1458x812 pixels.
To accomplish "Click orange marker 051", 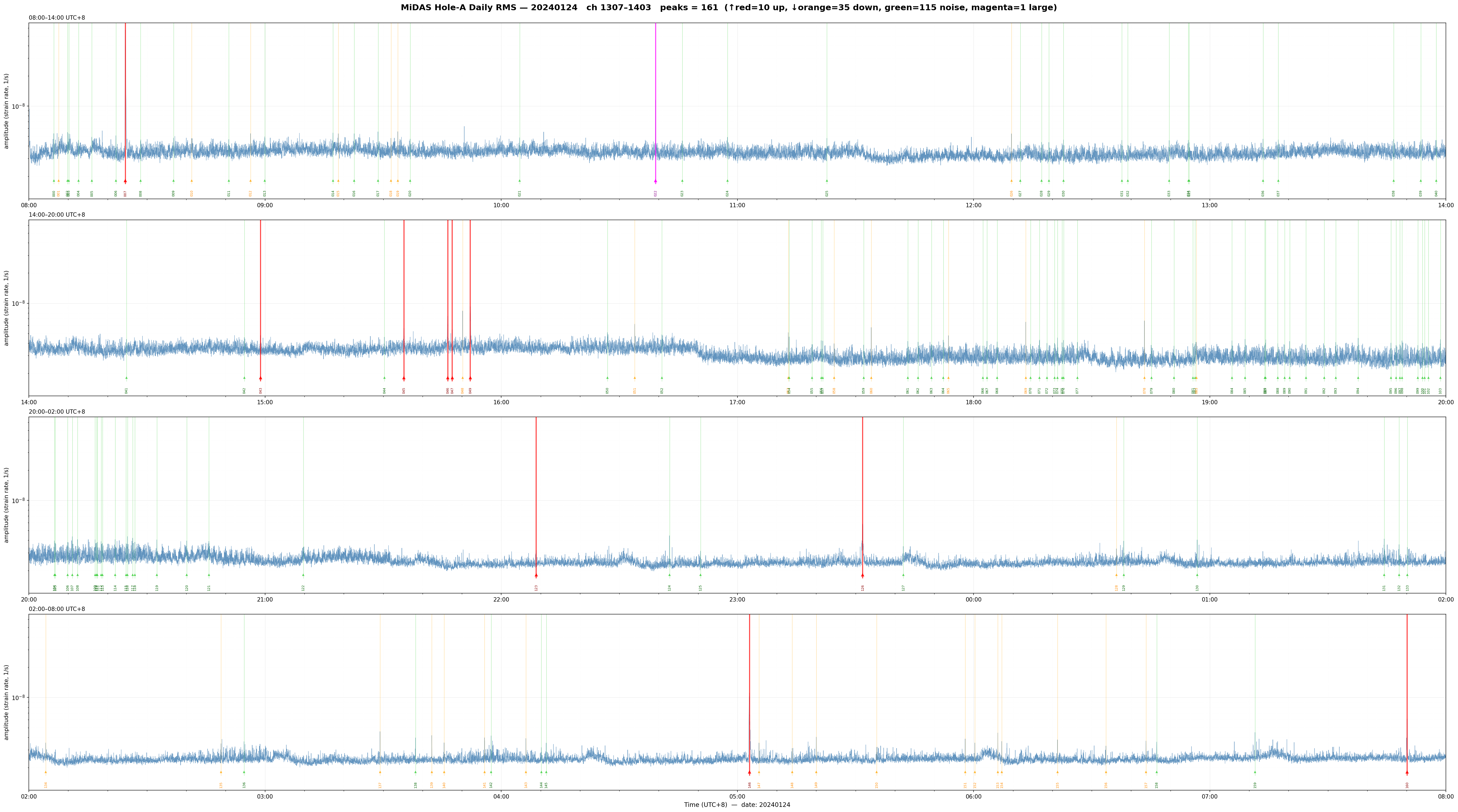I will coord(634,378).
